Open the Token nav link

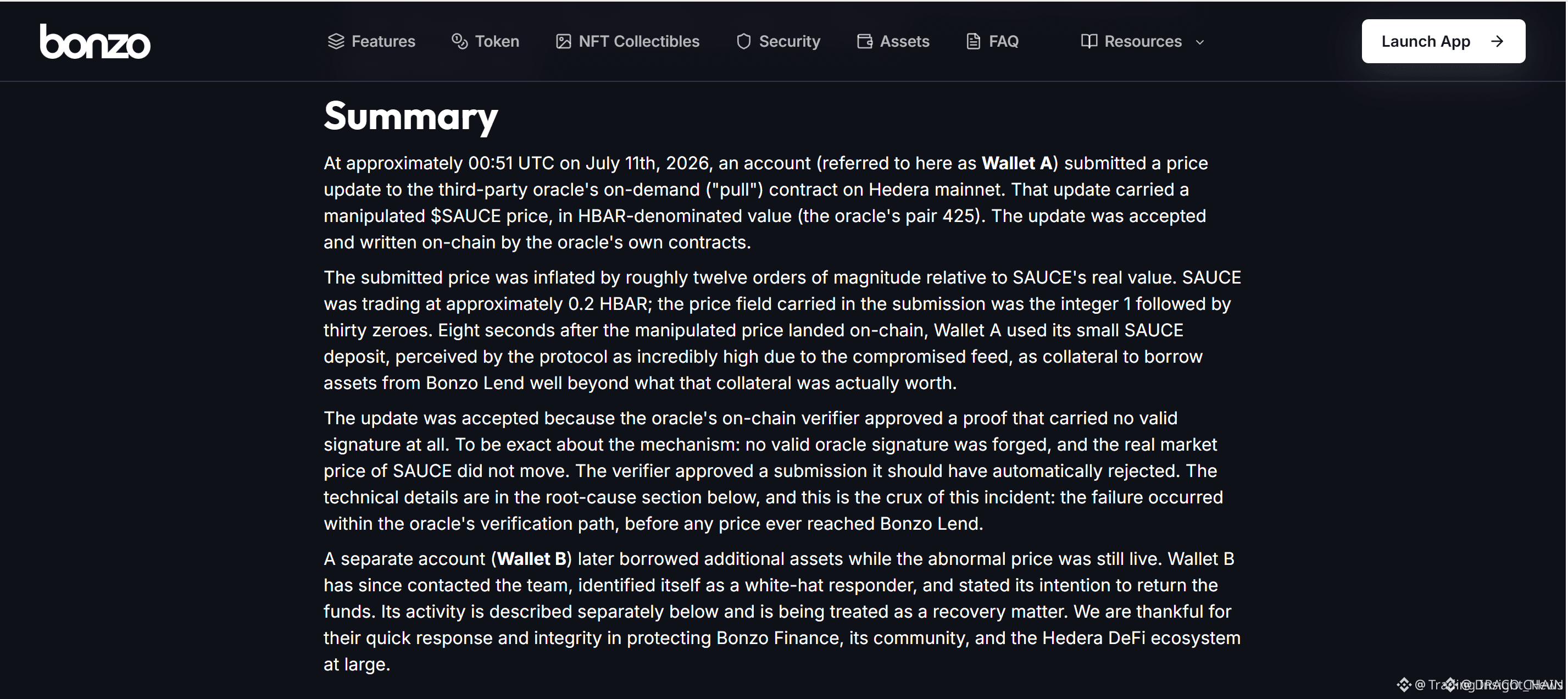click(x=485, y=41)
